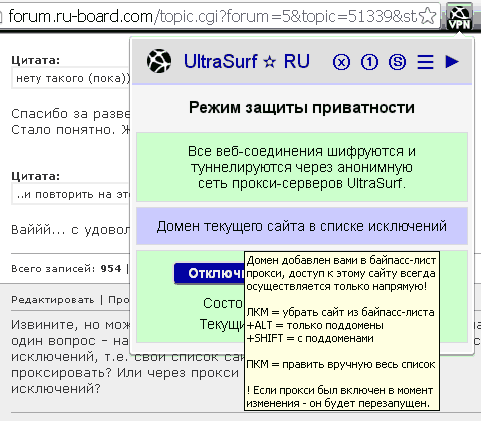
Task: Click the UltraSurf VPN extension icon
Action: pos(460,16)
